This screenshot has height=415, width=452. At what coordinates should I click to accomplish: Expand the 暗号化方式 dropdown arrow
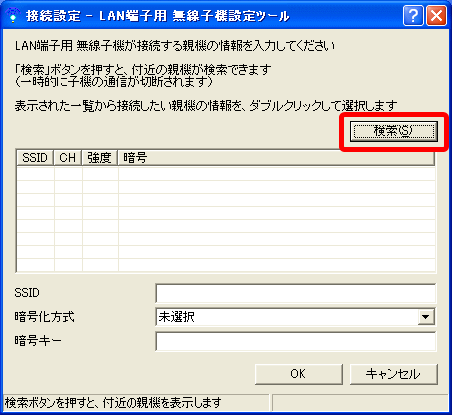(426, 317)
